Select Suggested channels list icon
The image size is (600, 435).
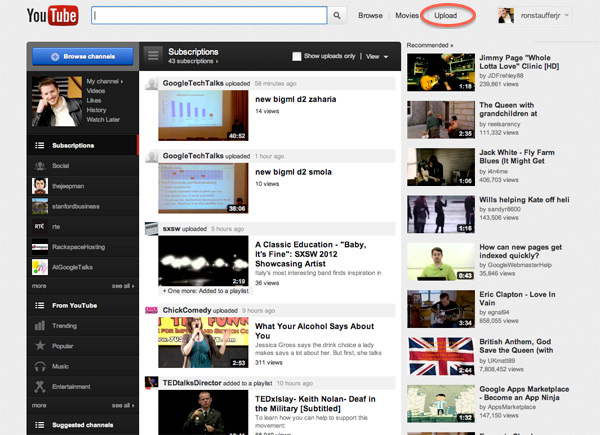40,425
